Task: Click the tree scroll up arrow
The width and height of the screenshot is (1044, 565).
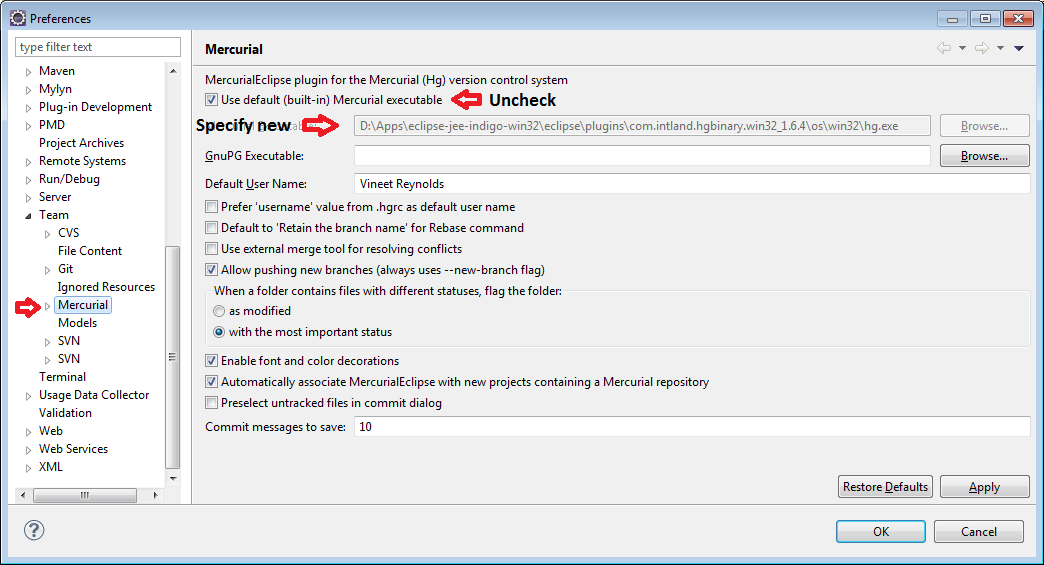Action: point(173,71)
